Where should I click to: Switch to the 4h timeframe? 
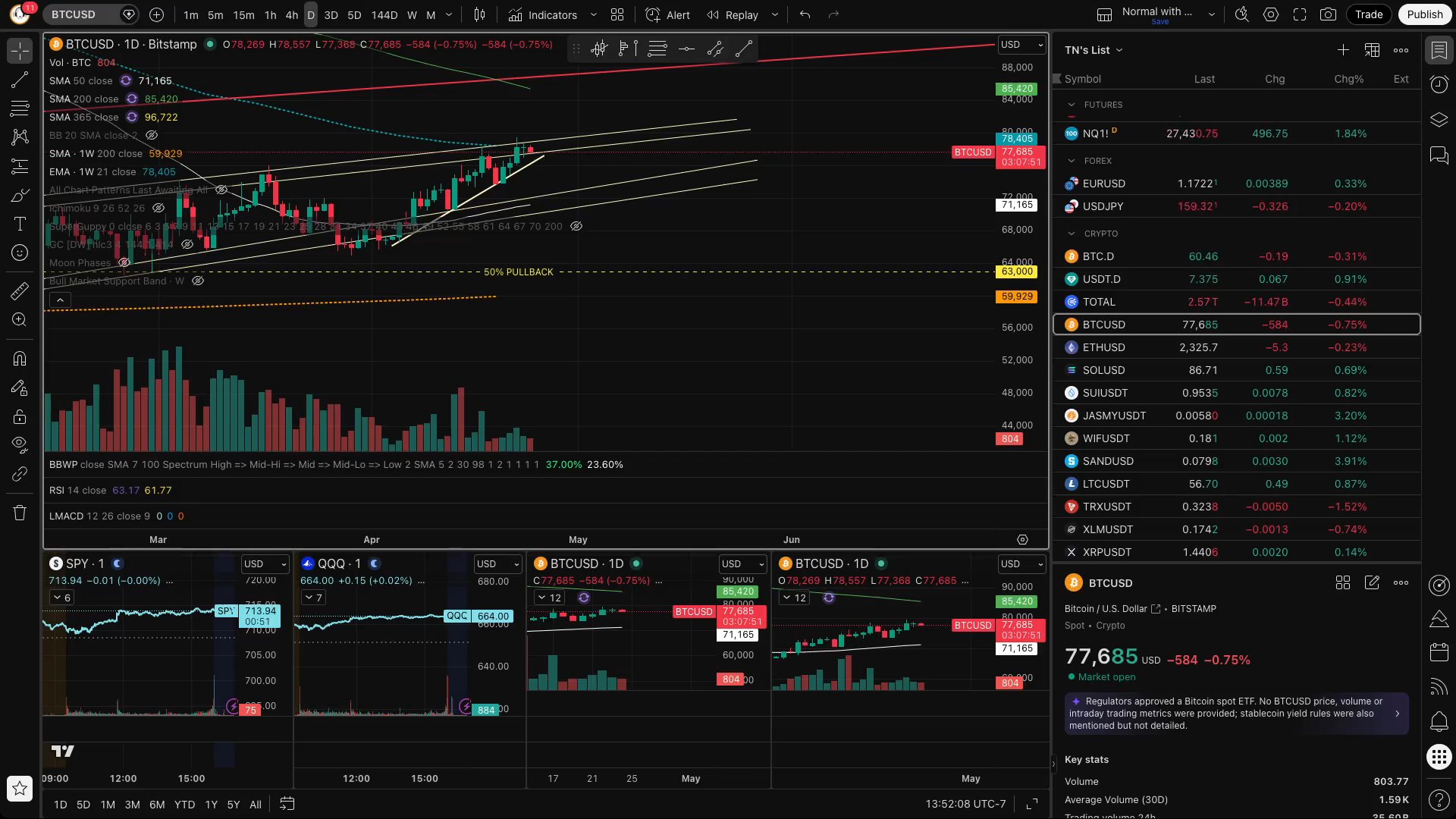291,14
